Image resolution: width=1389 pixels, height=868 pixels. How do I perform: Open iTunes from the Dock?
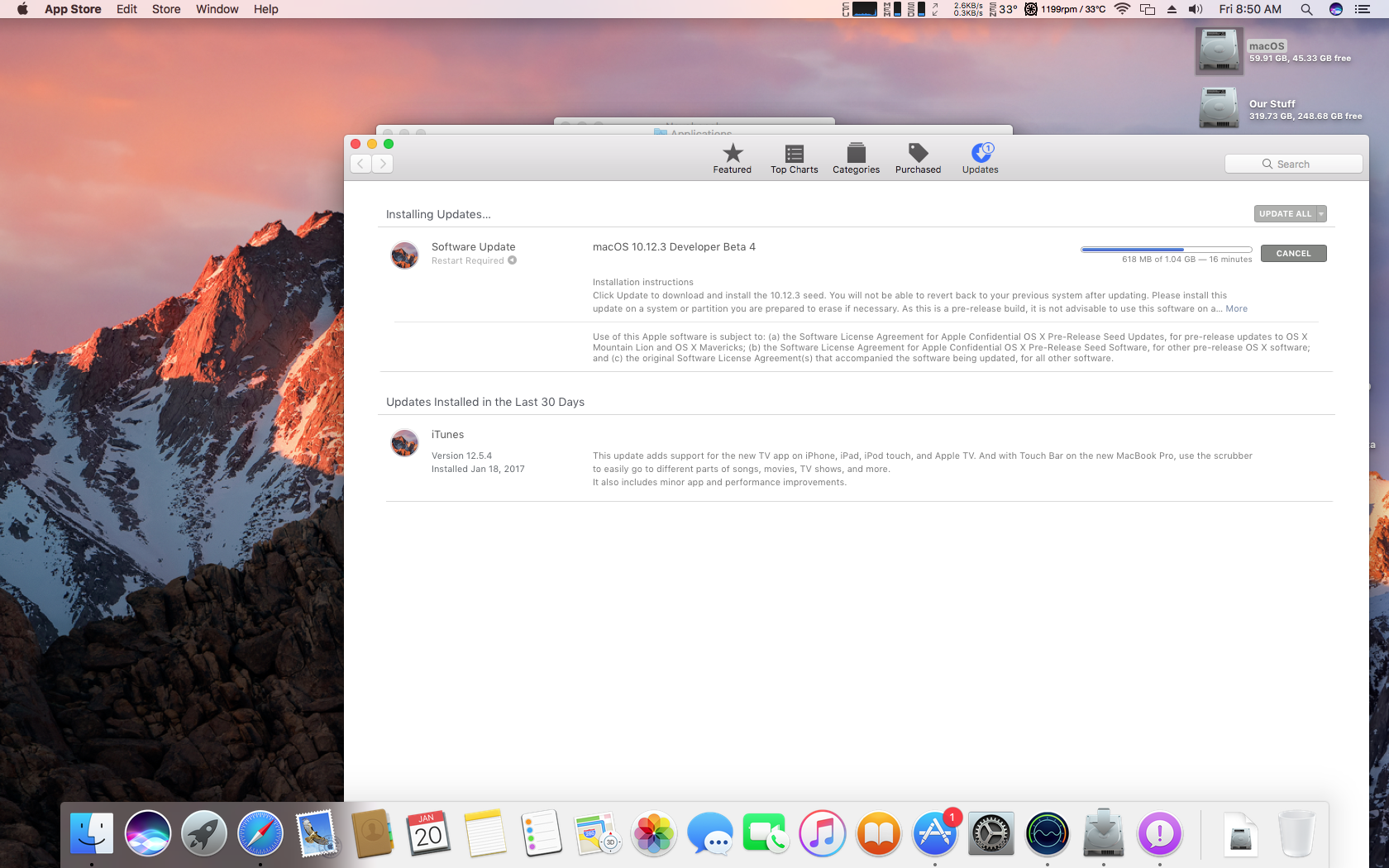(823, 833)
